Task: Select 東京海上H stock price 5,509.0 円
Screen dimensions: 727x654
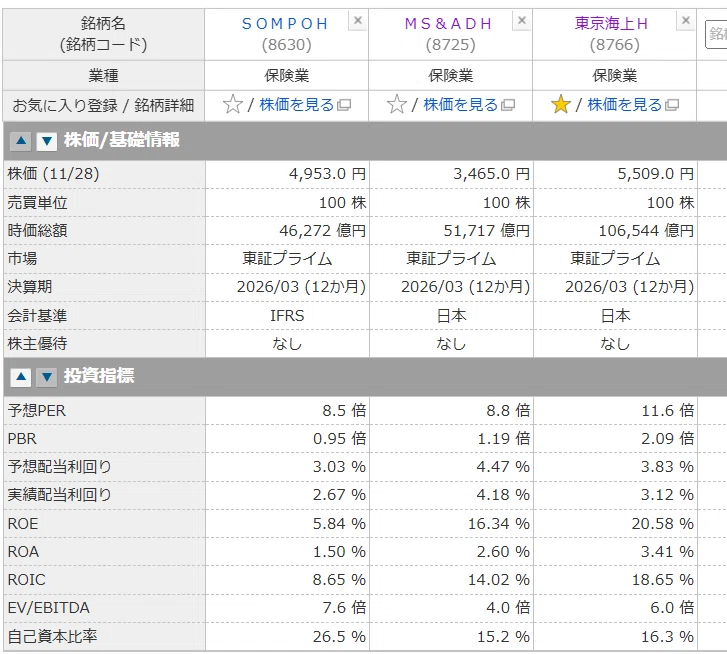Action: (656, 174)
